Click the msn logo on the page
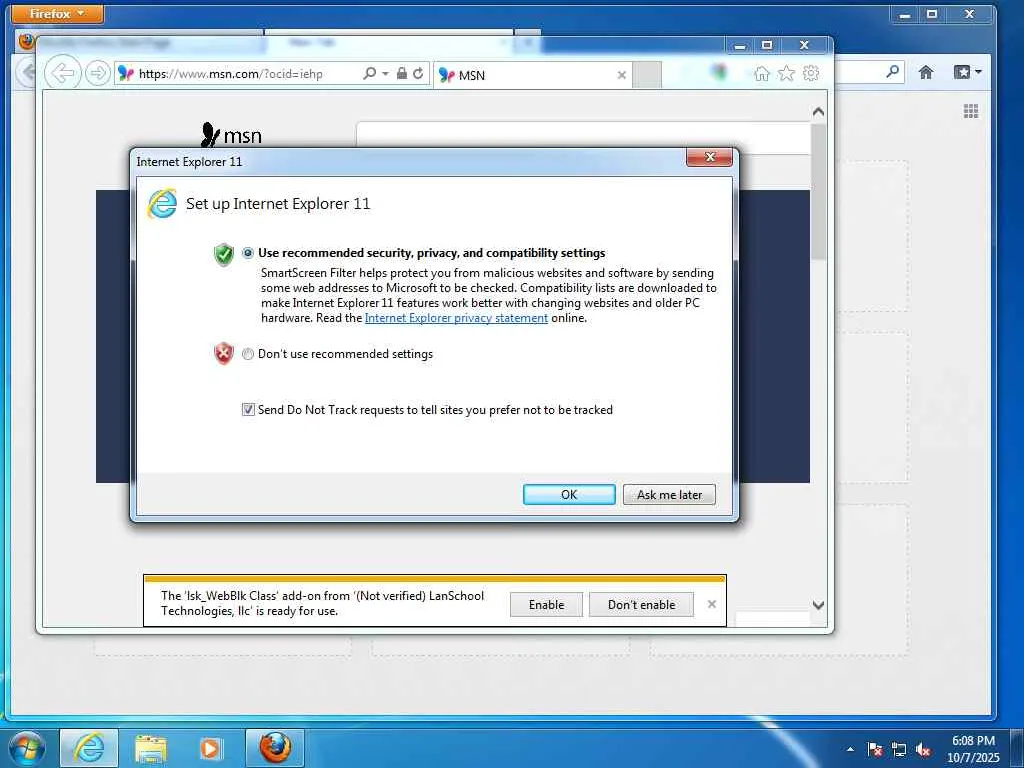Viewport: 1024px width, 768px height. (x=231, y=135)
